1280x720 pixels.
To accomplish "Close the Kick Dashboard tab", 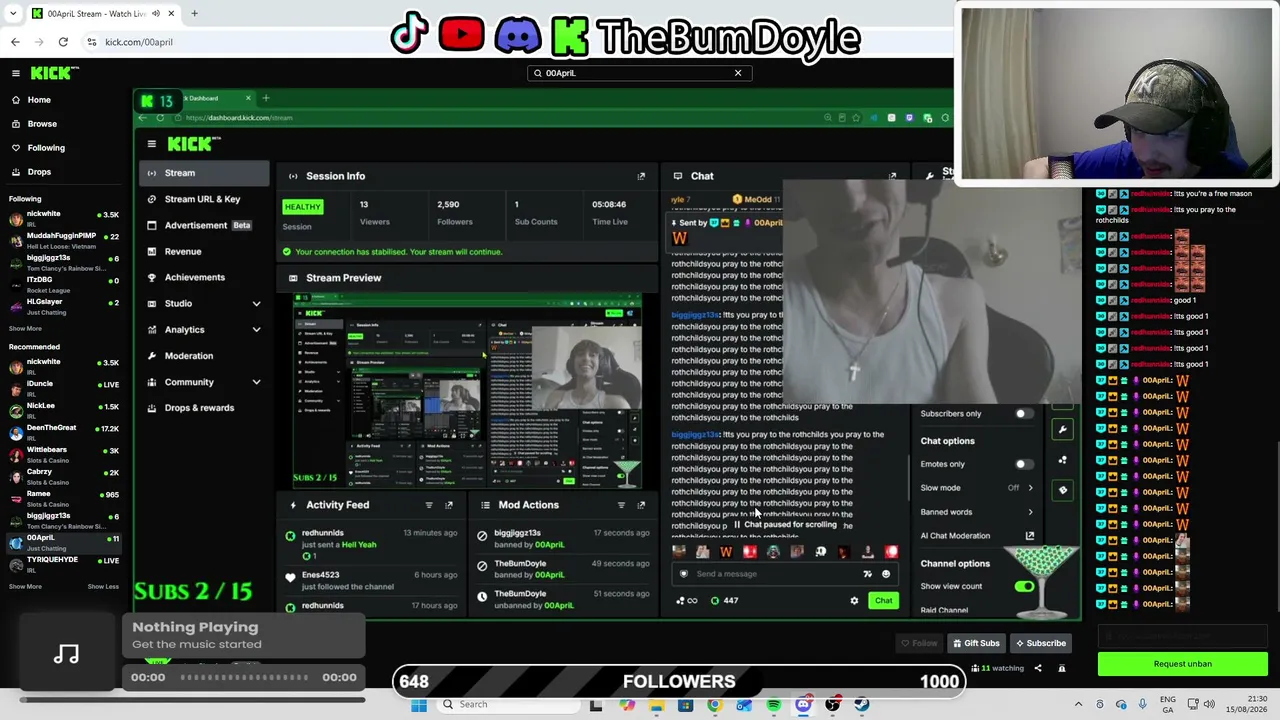I will 248,98.
